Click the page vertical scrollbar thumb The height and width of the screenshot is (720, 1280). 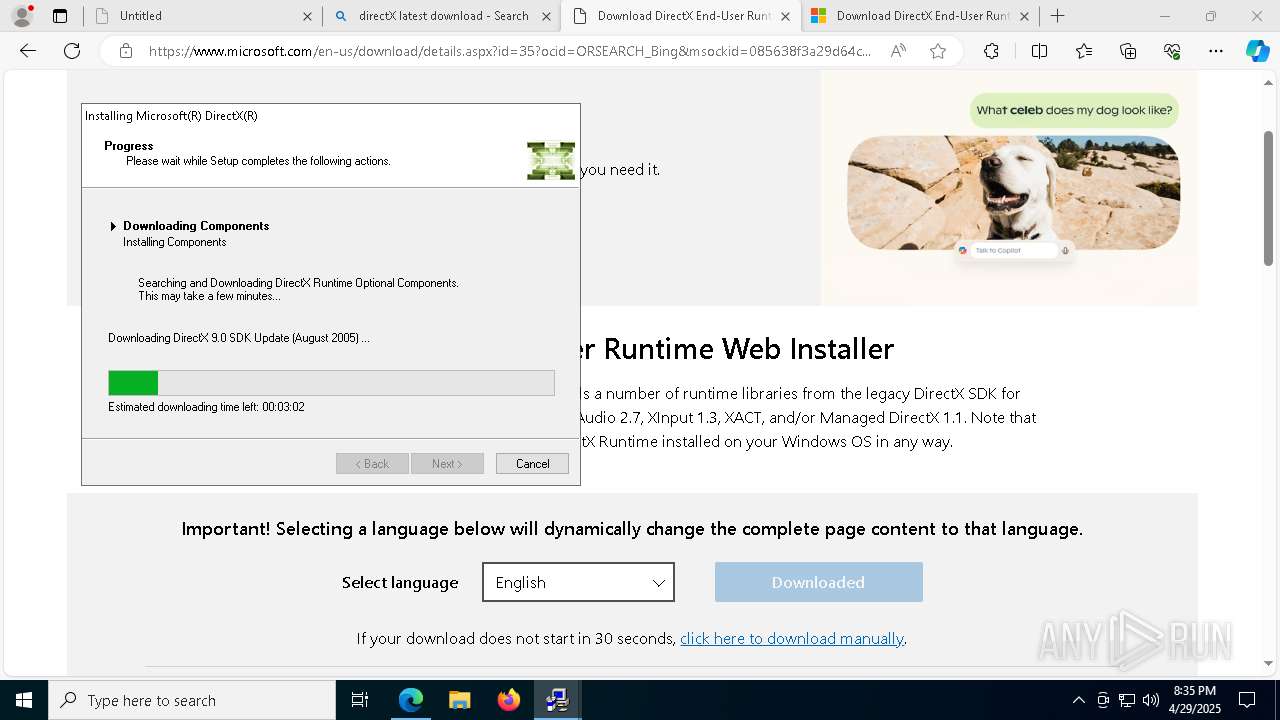click(x=1268, y=197)
